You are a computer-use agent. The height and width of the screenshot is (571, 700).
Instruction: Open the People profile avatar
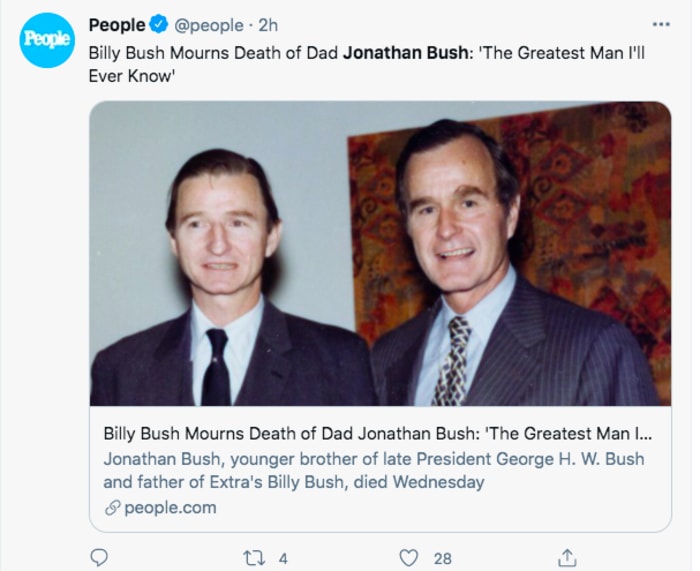click(x=47, y=40)
